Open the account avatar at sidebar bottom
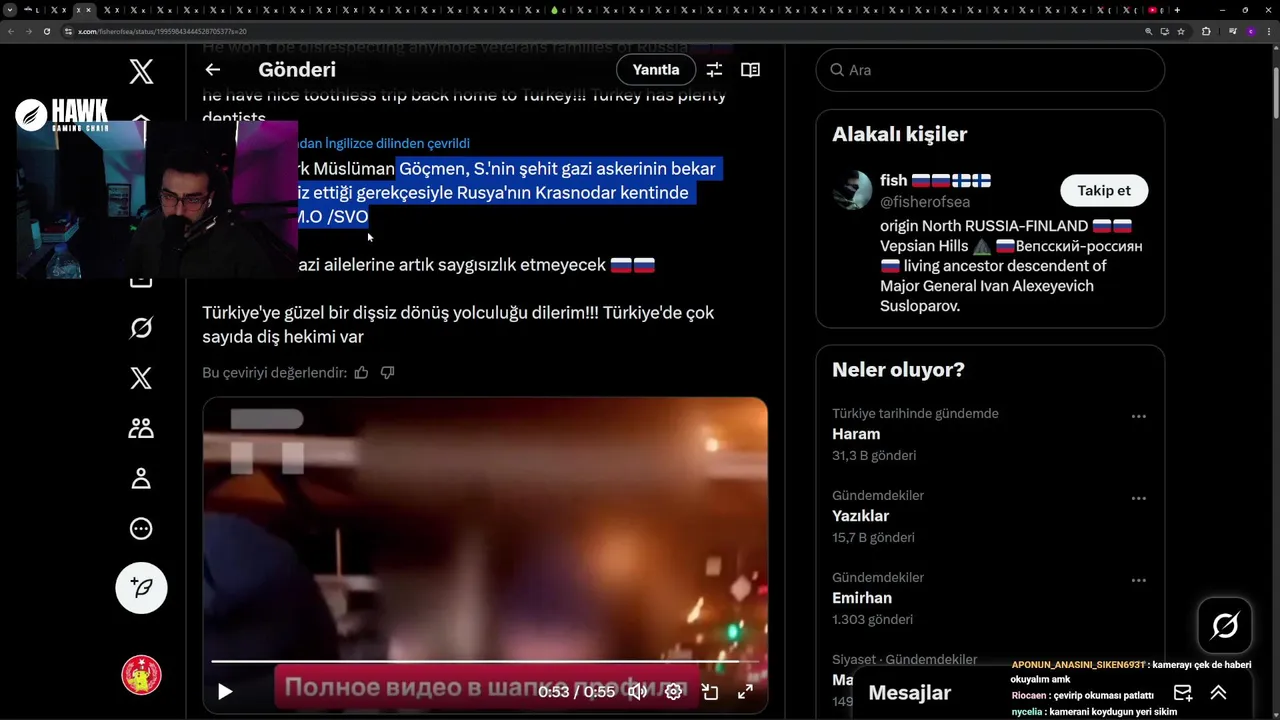 tap(141, 675)
